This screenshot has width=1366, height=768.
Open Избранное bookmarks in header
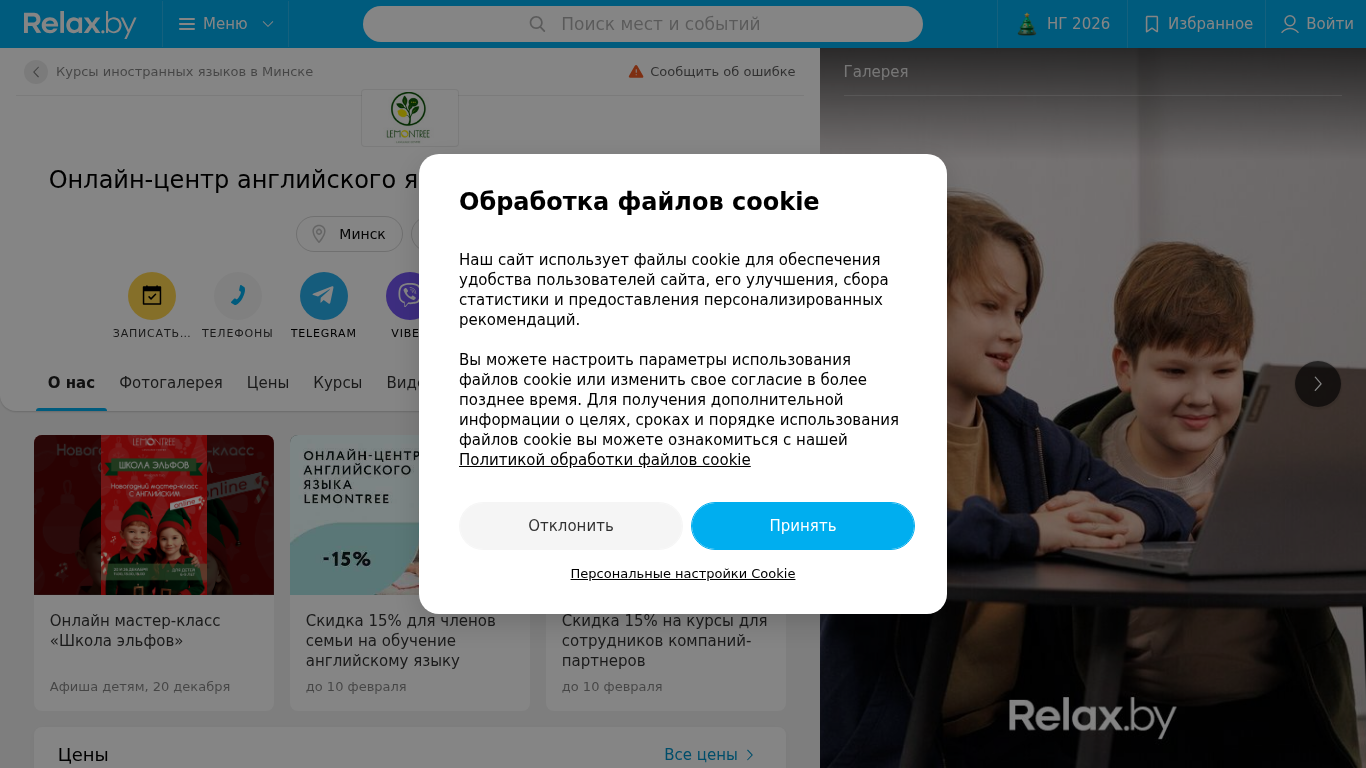pos(1197,24)
